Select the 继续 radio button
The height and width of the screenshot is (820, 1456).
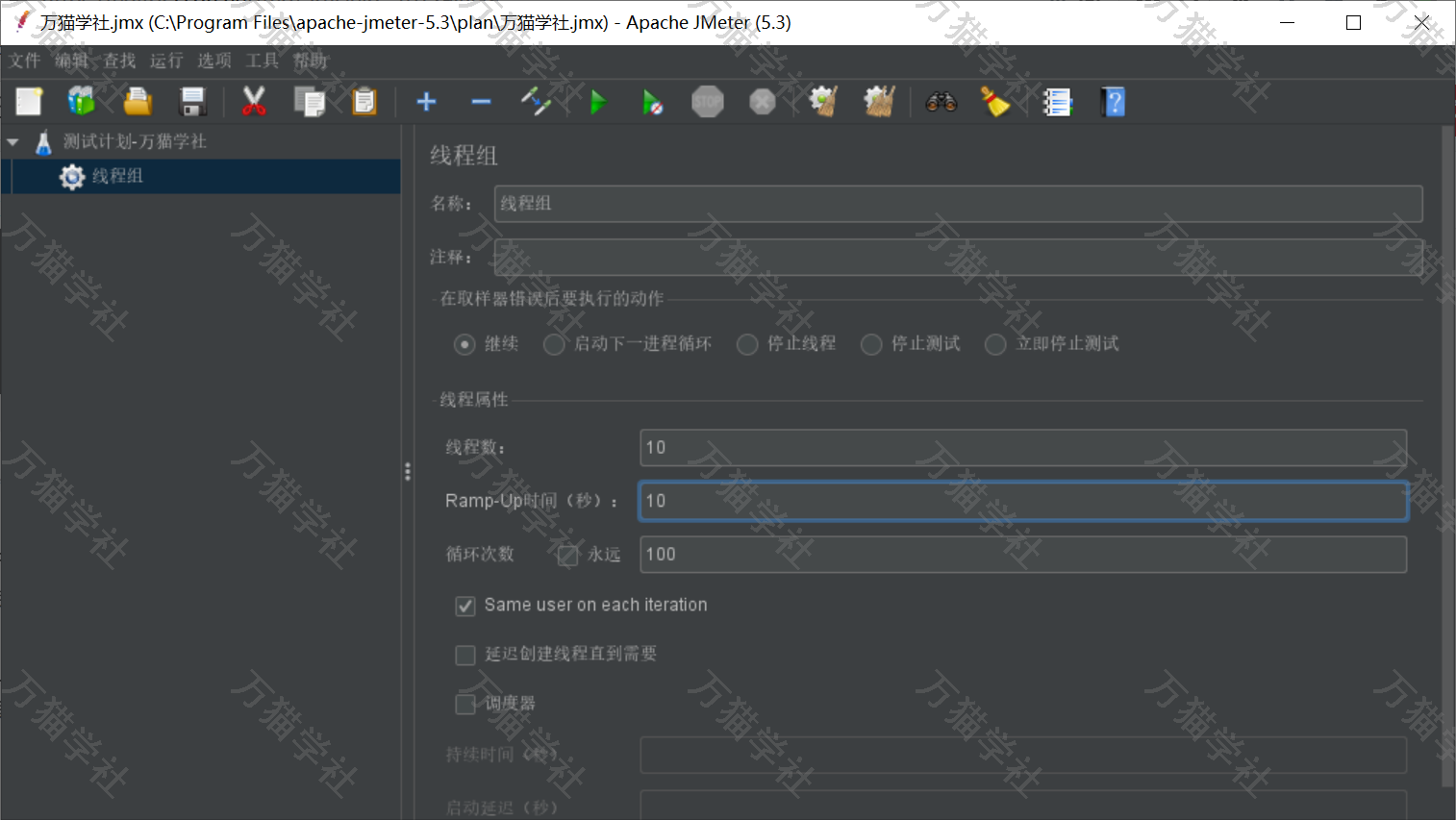coord(464,344)
